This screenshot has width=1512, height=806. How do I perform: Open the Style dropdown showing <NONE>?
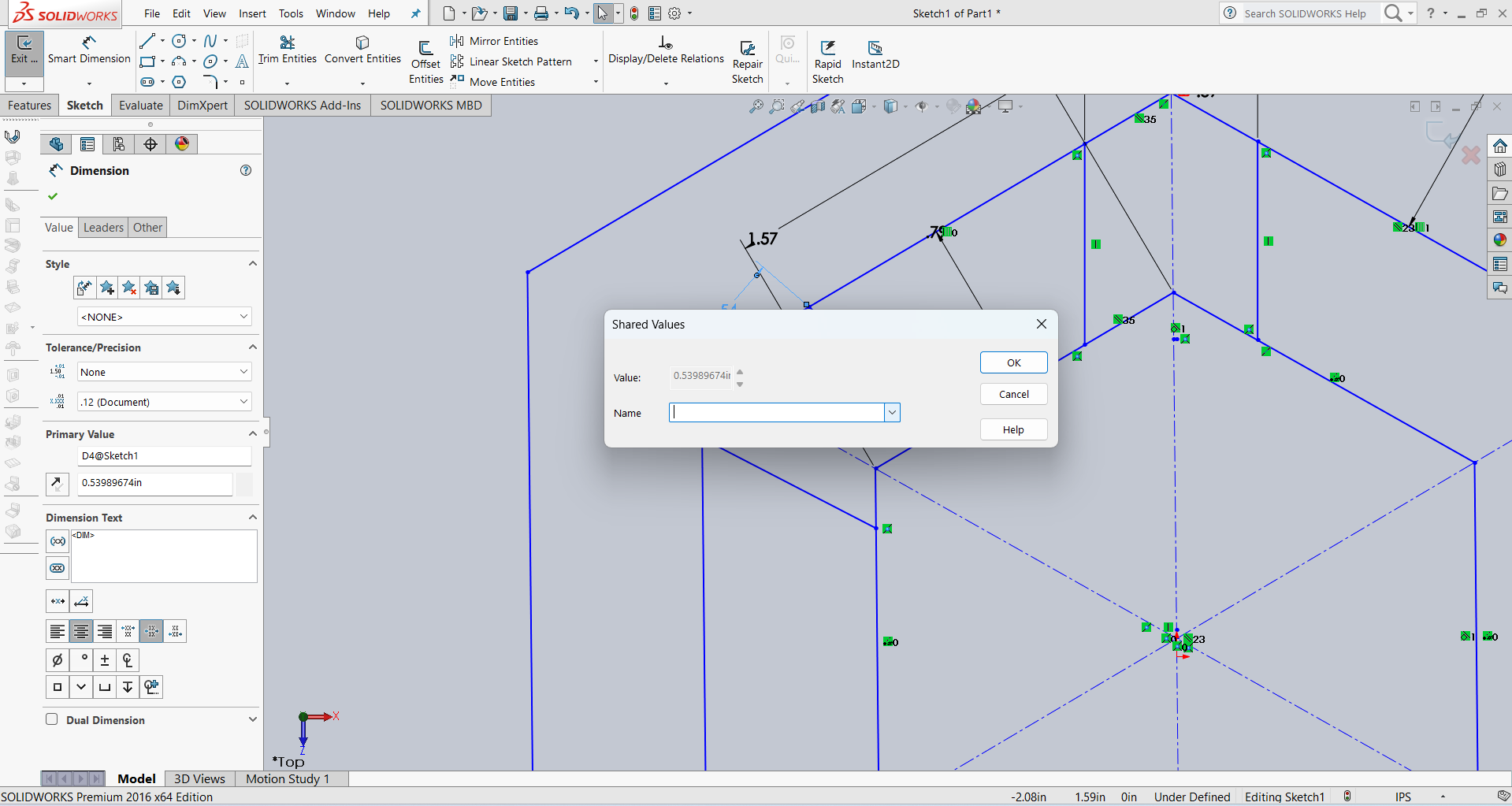pos(165,317)
